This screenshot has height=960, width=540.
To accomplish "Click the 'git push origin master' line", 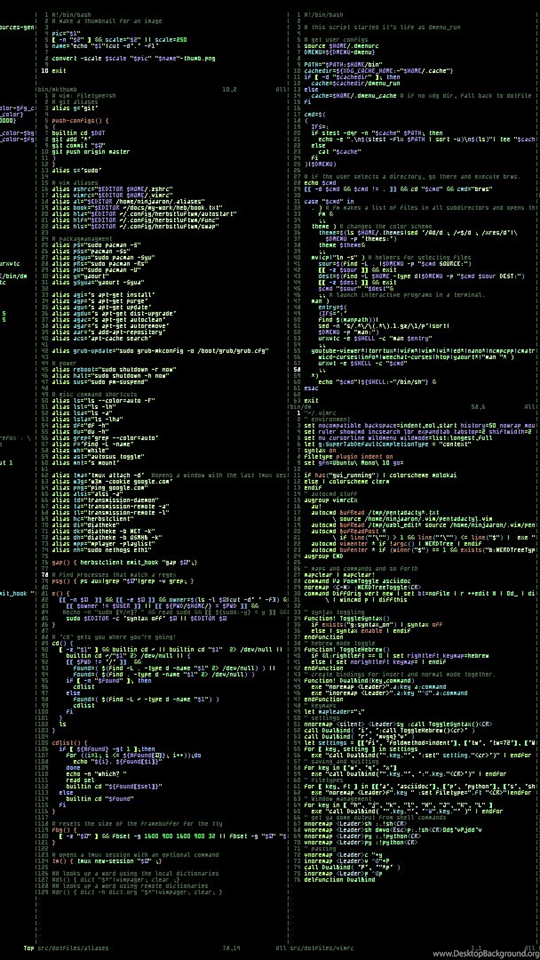I will click(91, 152).
